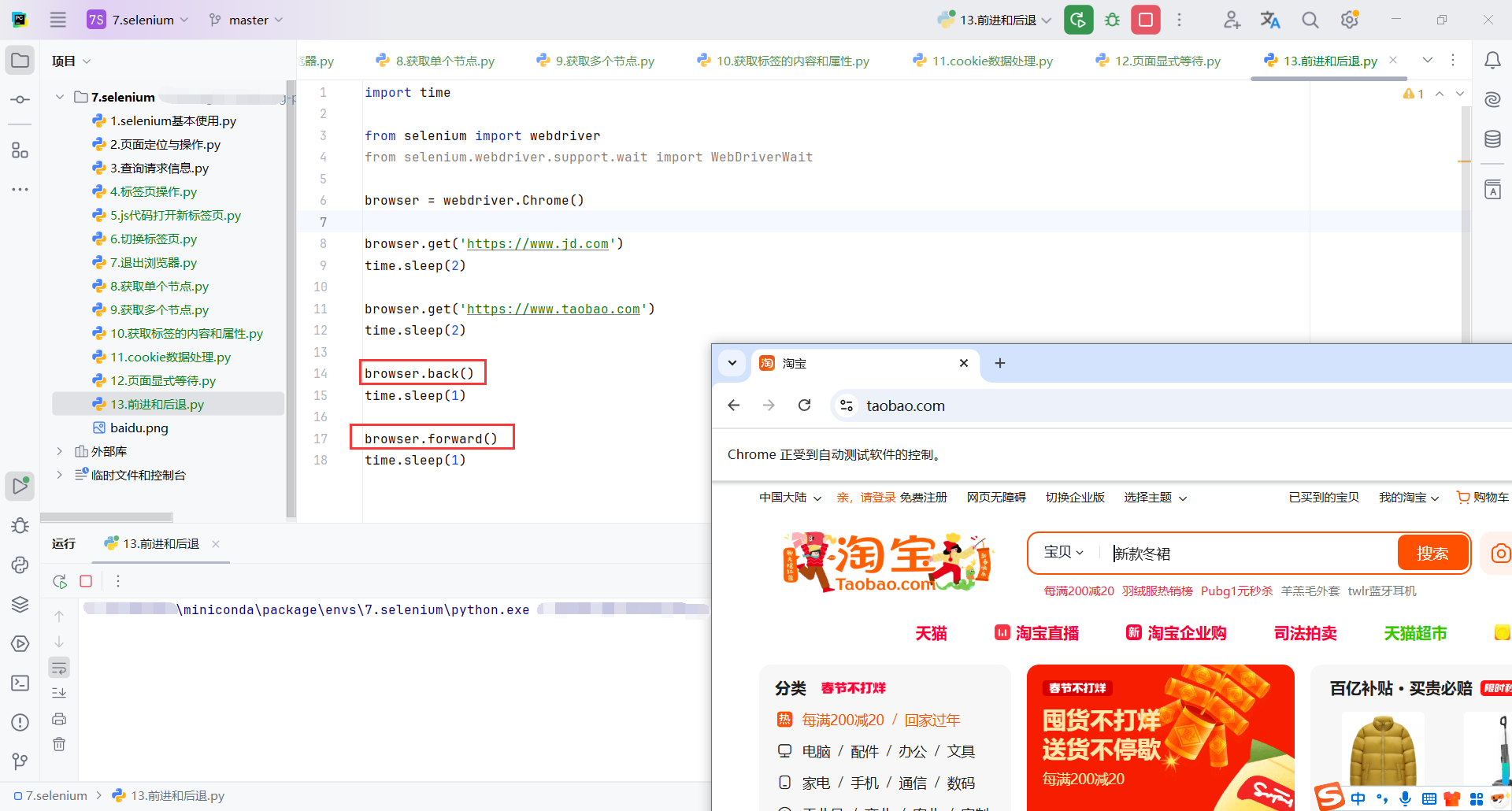This screenshot has width=1512, height=811.
Task: Click the camera image-search icon on Taobao
Action: 1500,554
